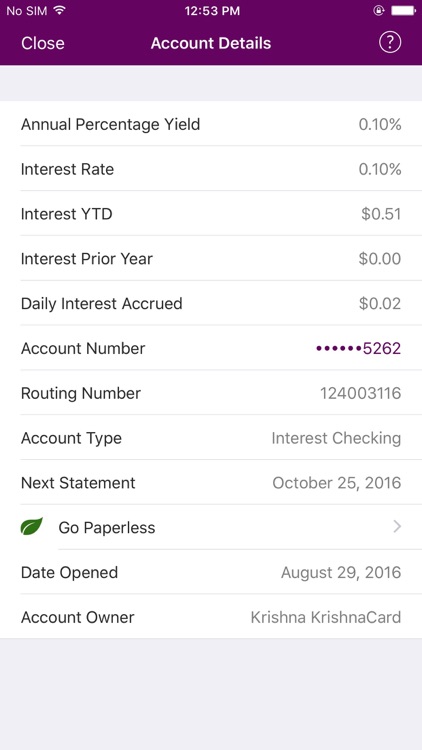Reveal masked account number ending 5262
This screenshot has width=422, height=750.
point(358,348)
